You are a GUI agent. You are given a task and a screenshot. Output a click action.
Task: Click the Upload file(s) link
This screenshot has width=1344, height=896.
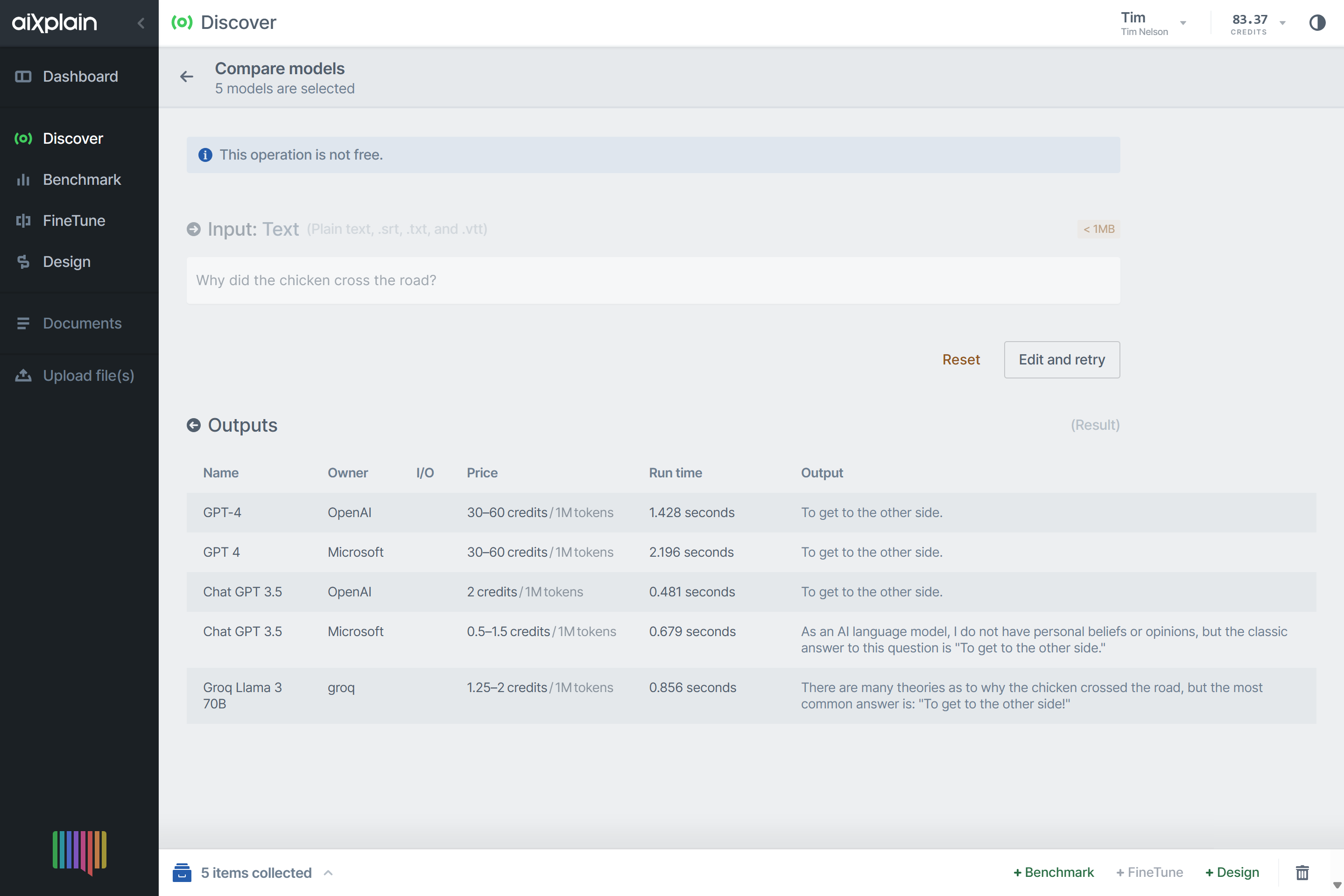click(x=89, y=375)
